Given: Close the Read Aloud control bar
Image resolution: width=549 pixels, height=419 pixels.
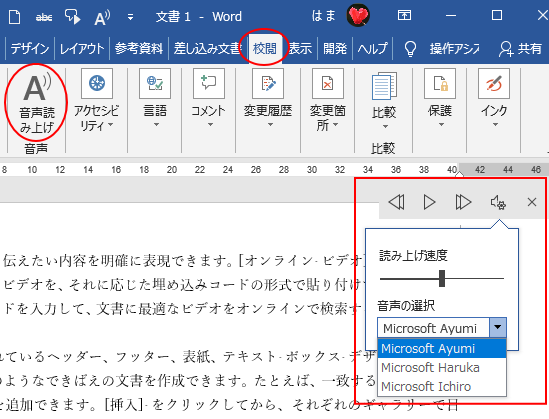Looking at the screenshot, I should pos(532,202).
